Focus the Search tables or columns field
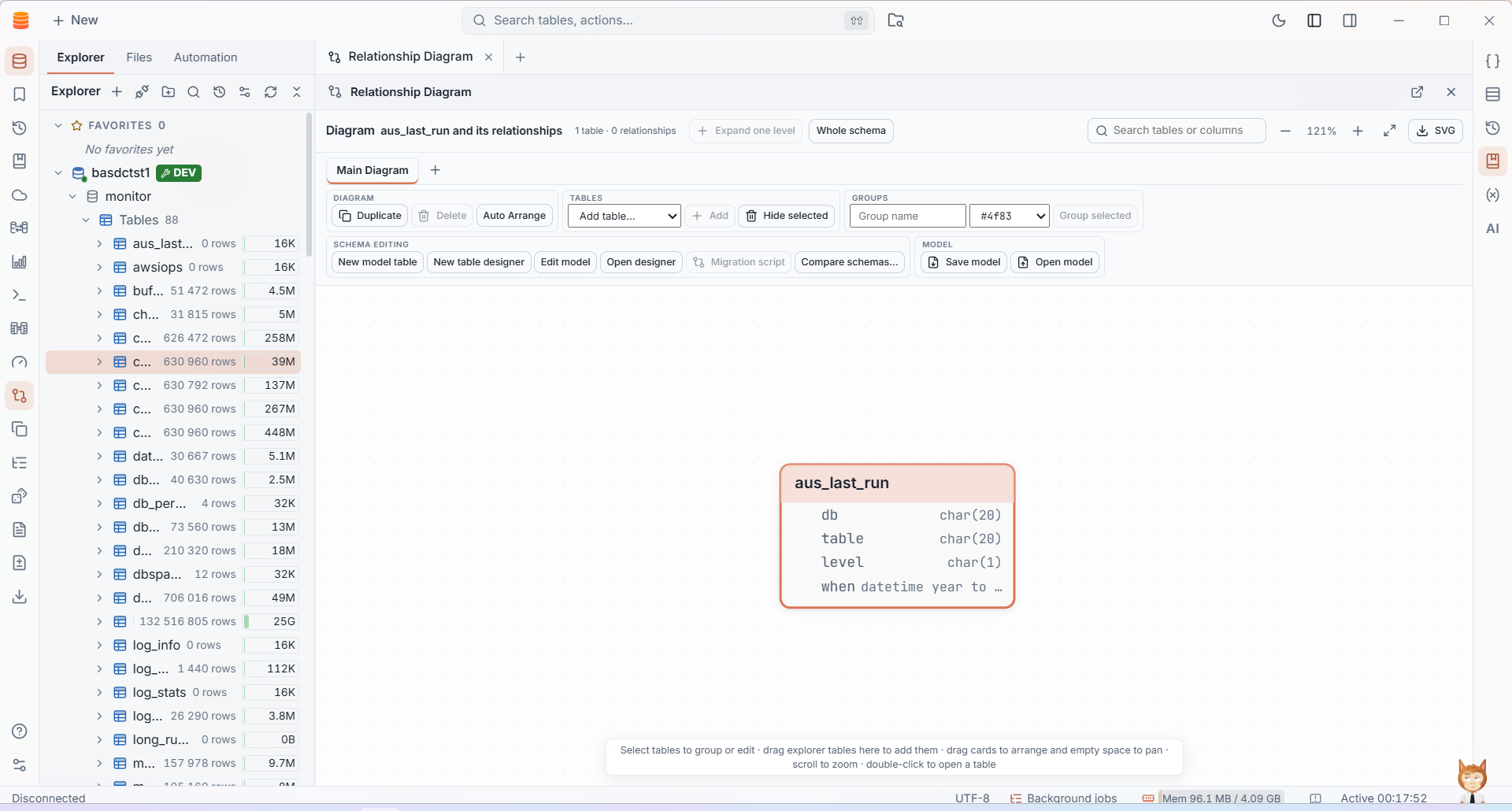The image size is (1512, 811). [x=1177, y=131]
